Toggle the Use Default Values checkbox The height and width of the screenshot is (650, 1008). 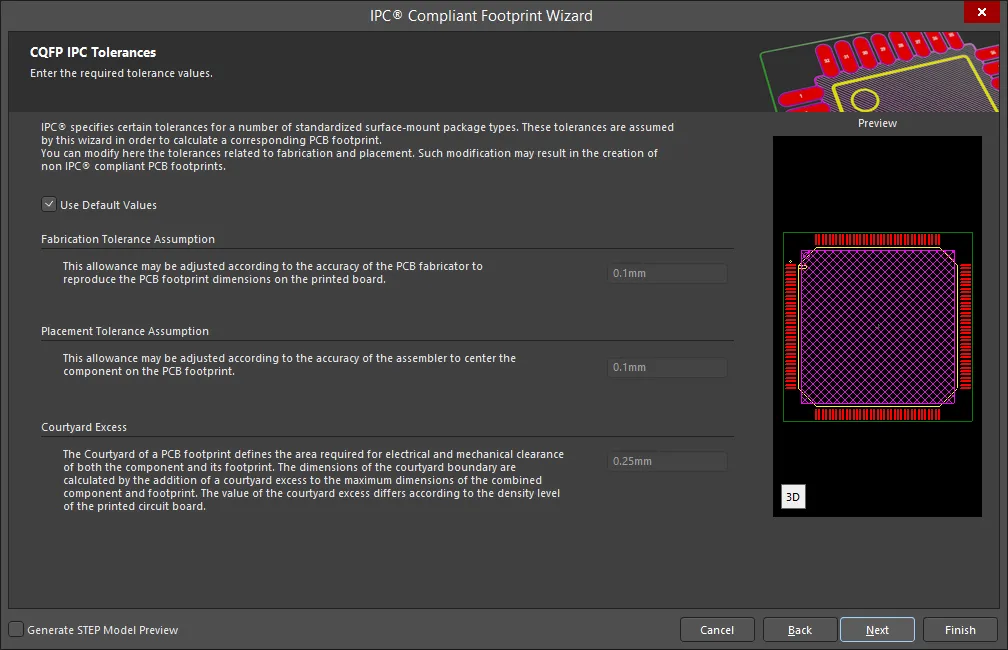tap(49, 204)
